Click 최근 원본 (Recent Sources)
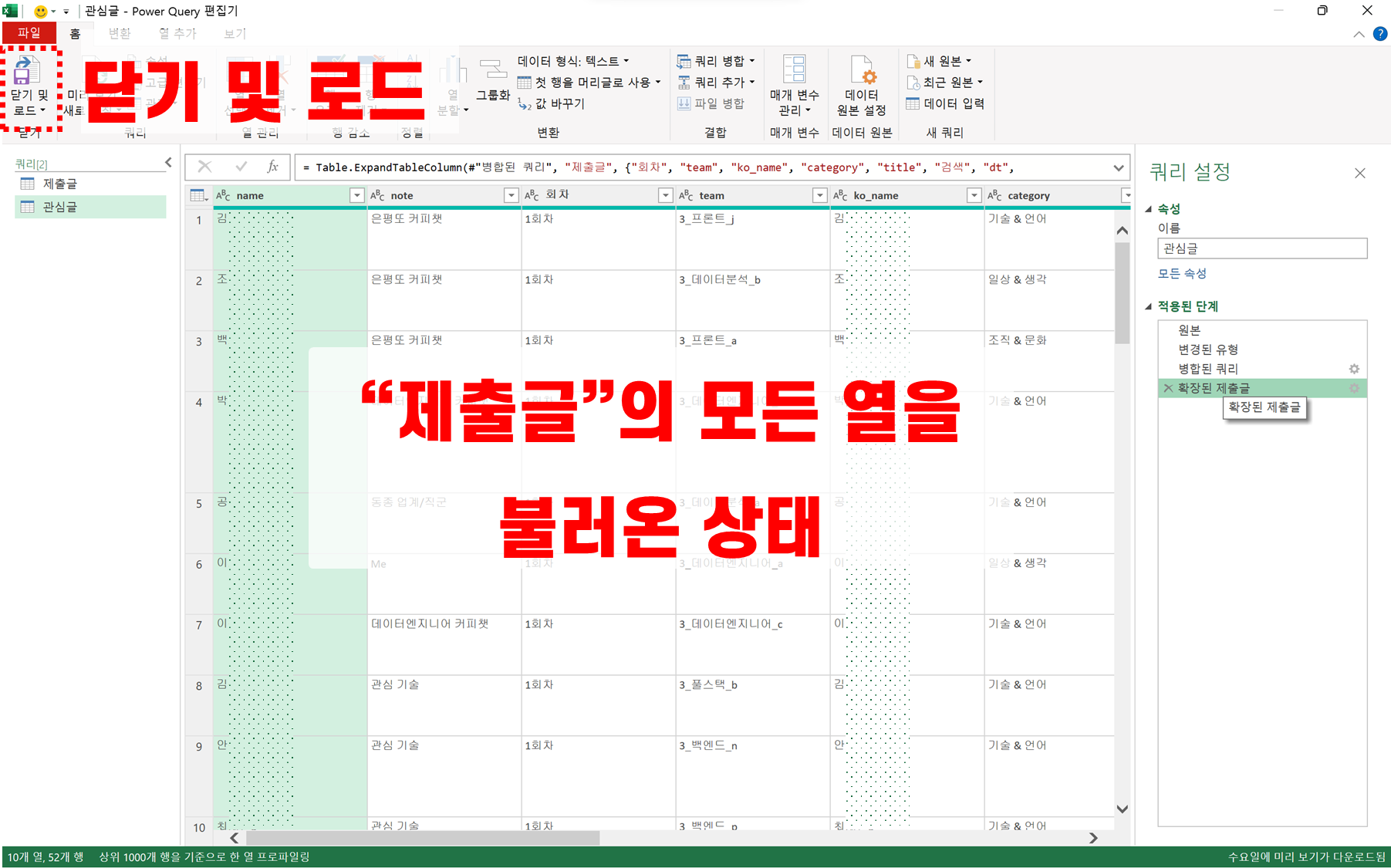This screenshot has height=868, width=1391. [945, 82]
